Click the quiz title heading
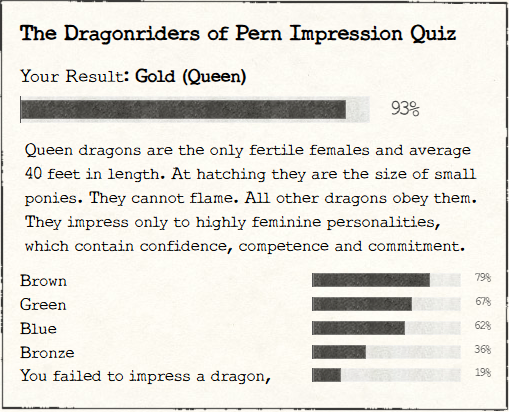 tap(238, 34)
